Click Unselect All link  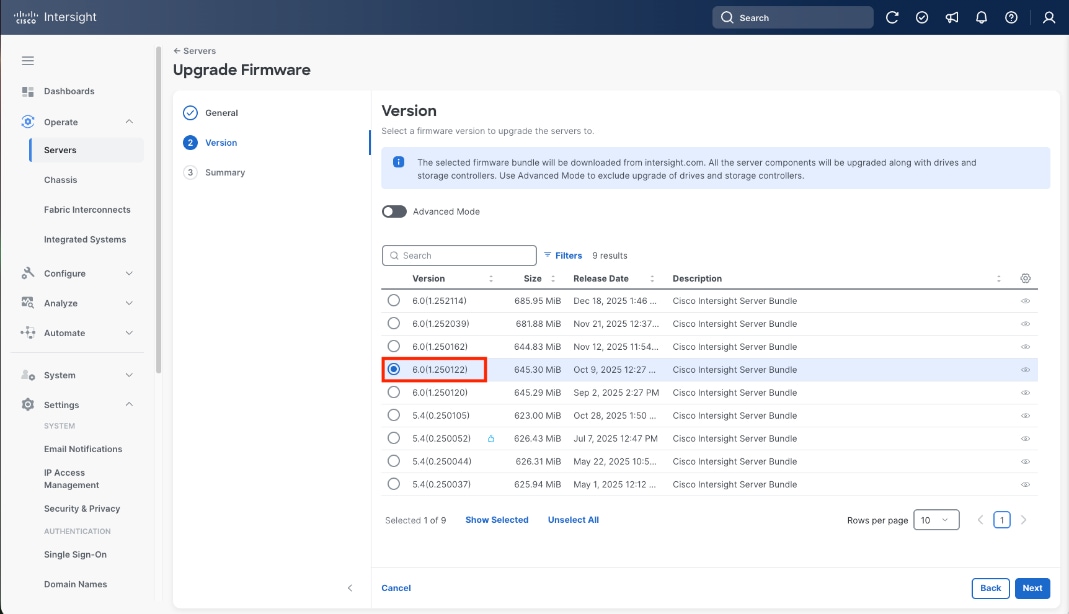tap(573, 520)
